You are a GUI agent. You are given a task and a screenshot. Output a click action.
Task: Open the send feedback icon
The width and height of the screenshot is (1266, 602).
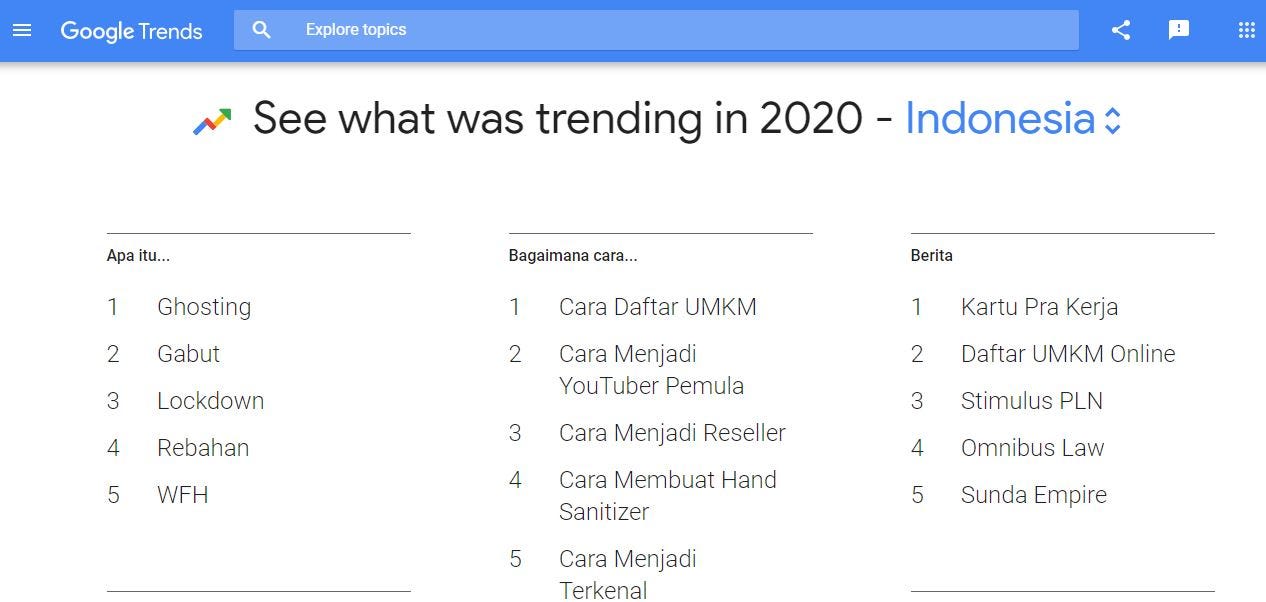[x=1179, y=30]
